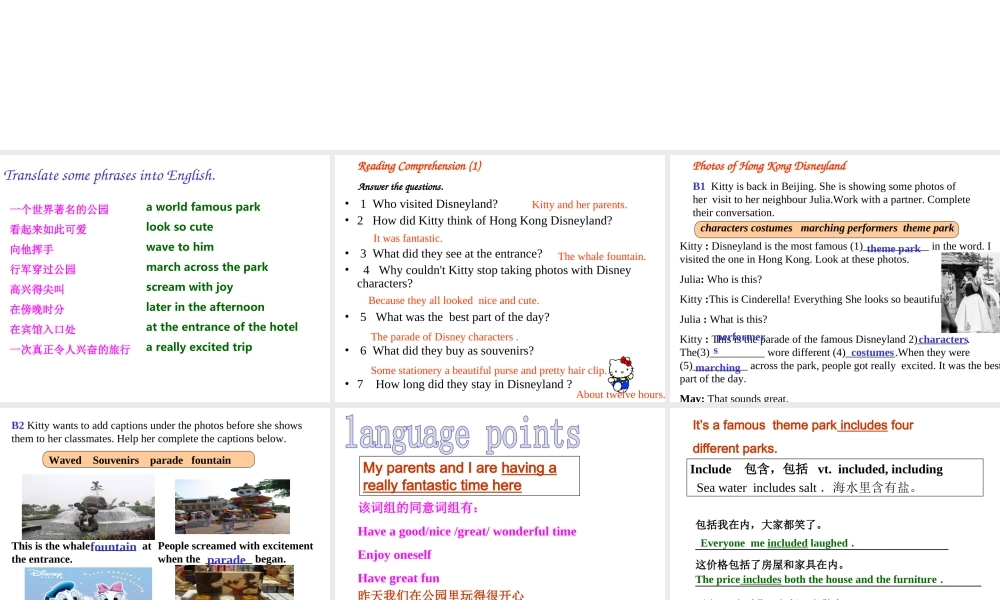This screenshot has height=600, width=1000.
Task: Click the Chinese phrase '向他挥手'
Action: [x=31, y=249]
